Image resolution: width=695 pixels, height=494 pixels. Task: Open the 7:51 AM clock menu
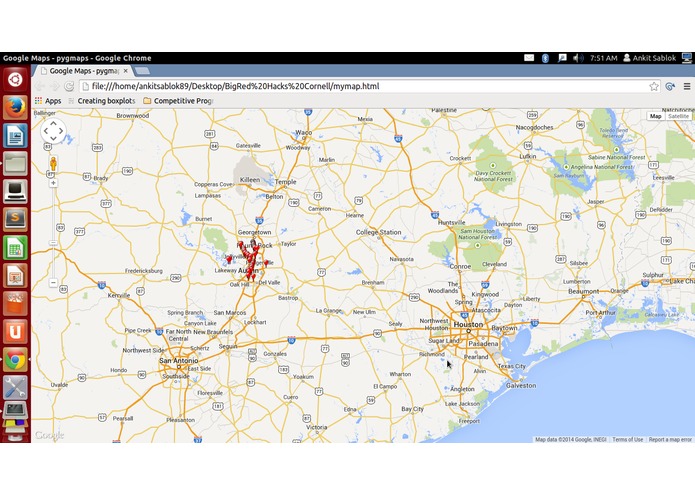click(x=603, y=58)
